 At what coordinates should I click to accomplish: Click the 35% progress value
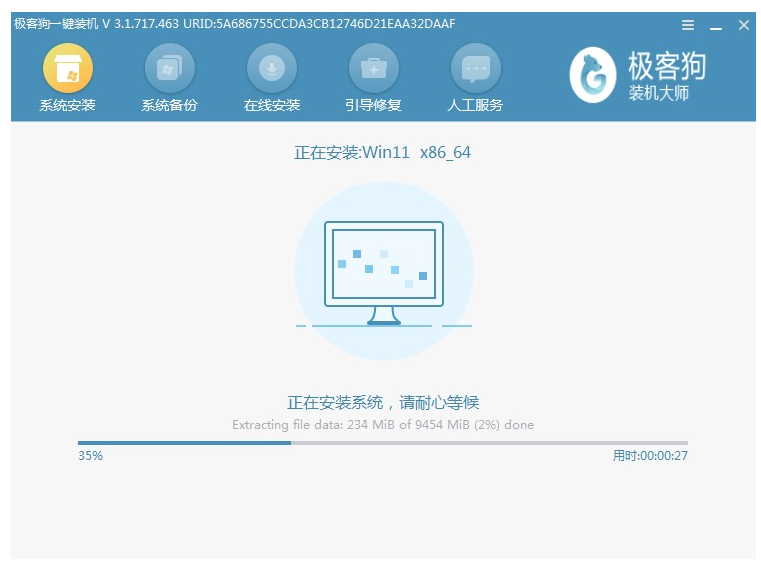point(91,456)
